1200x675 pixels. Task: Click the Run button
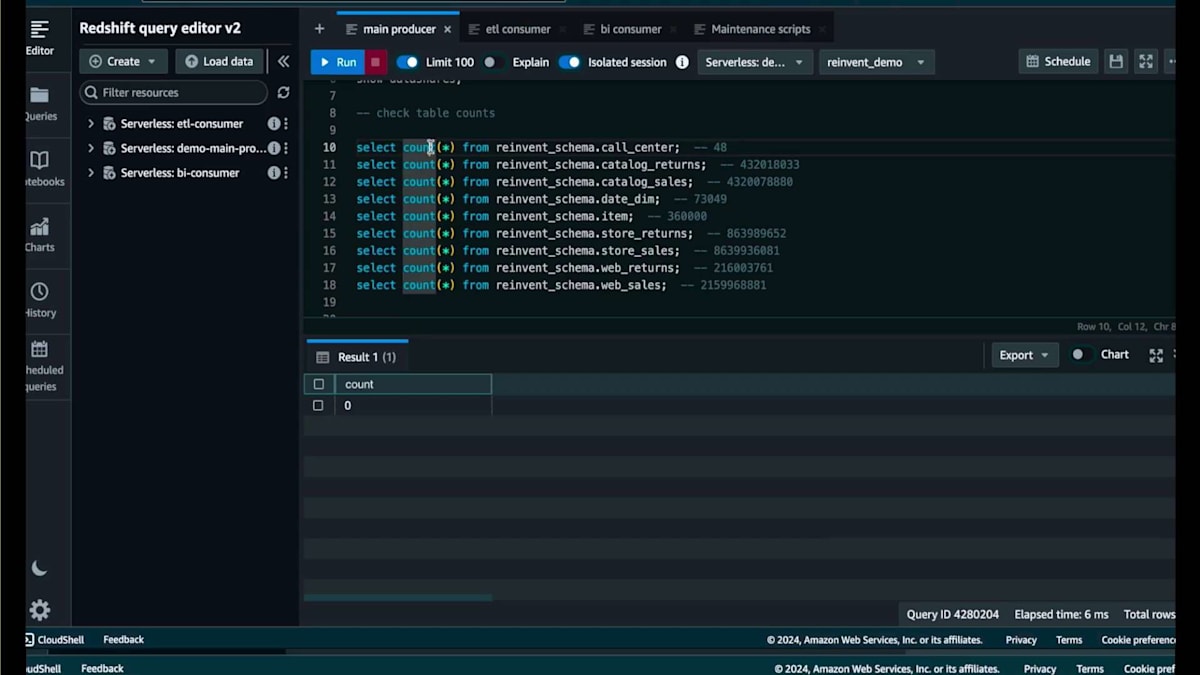pyautogui.click(x=337, y=62)
